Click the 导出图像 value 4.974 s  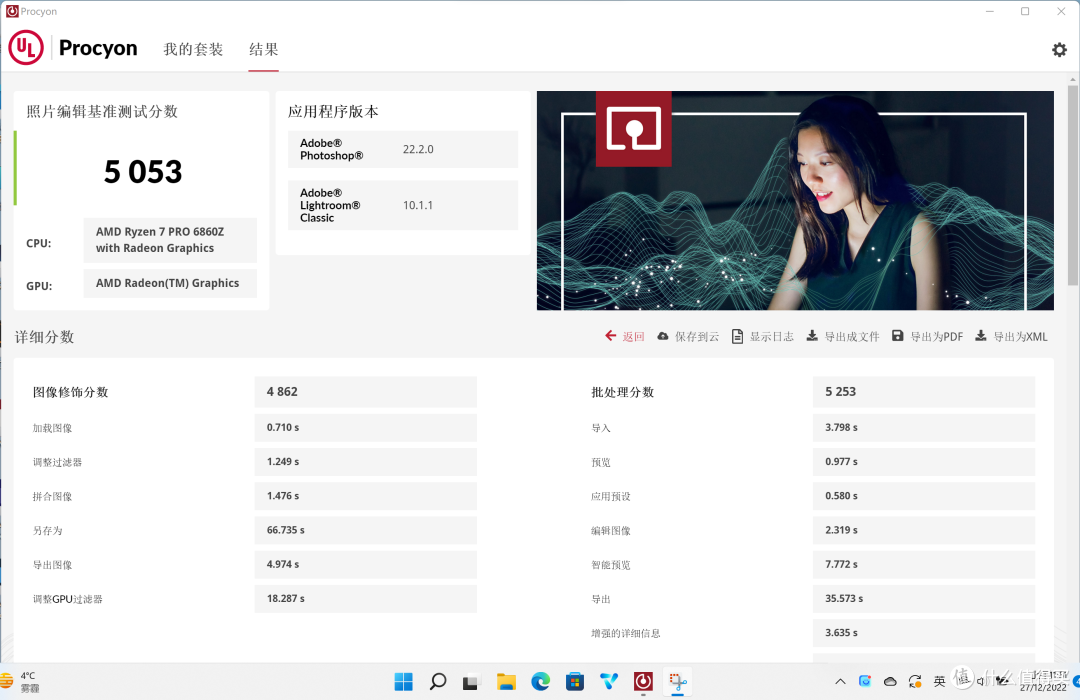[366, 564]
